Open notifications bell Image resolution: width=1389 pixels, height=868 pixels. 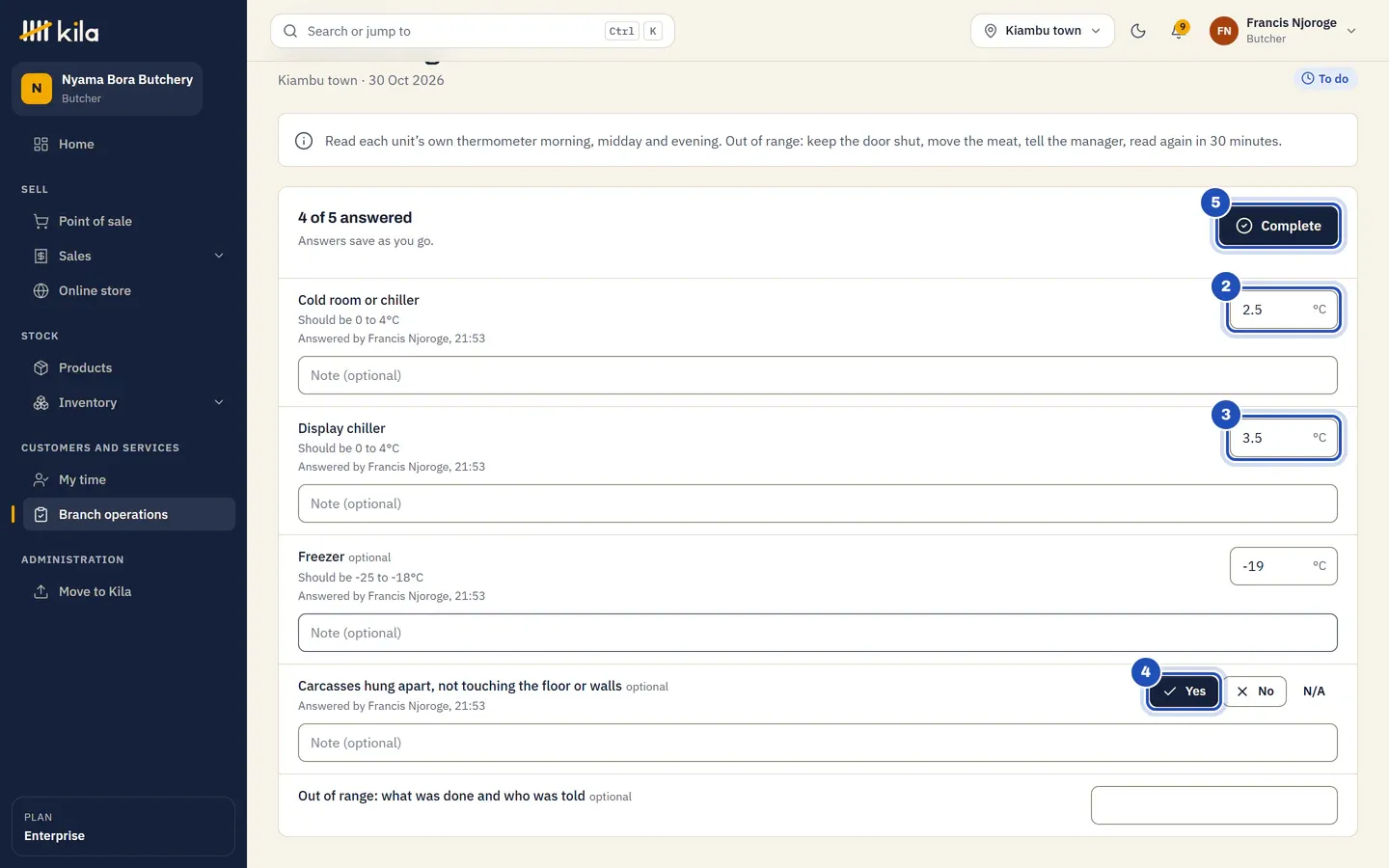click(x=1178, y=31)
